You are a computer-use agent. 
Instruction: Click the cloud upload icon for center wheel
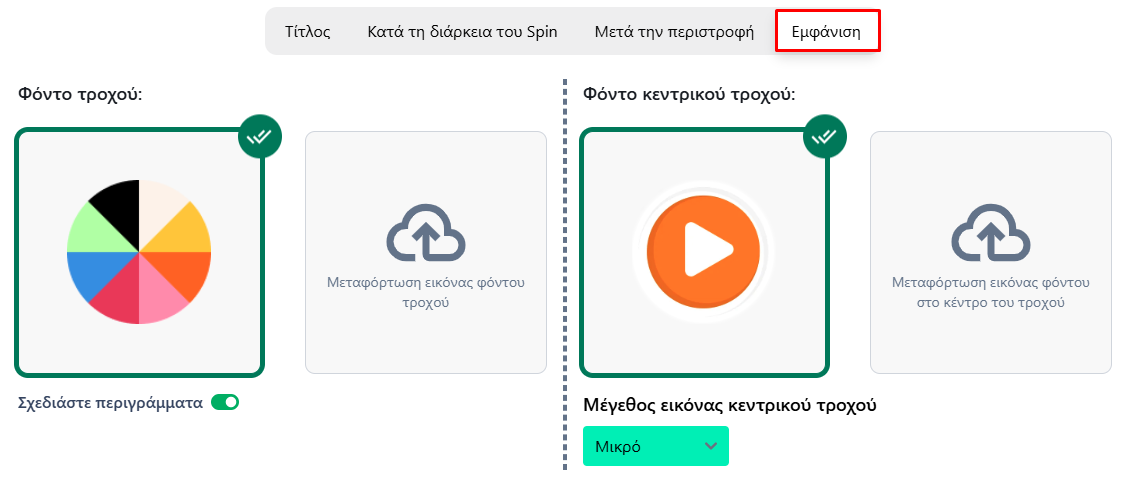point(991,231)
